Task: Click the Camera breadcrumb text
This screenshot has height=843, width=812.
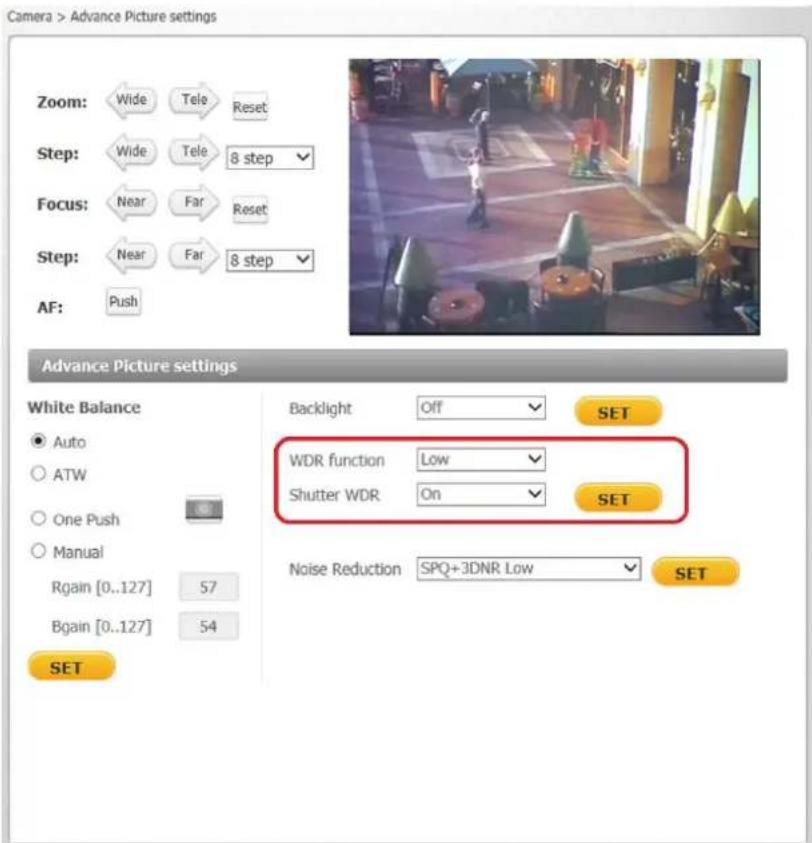Action: point(30,17)
